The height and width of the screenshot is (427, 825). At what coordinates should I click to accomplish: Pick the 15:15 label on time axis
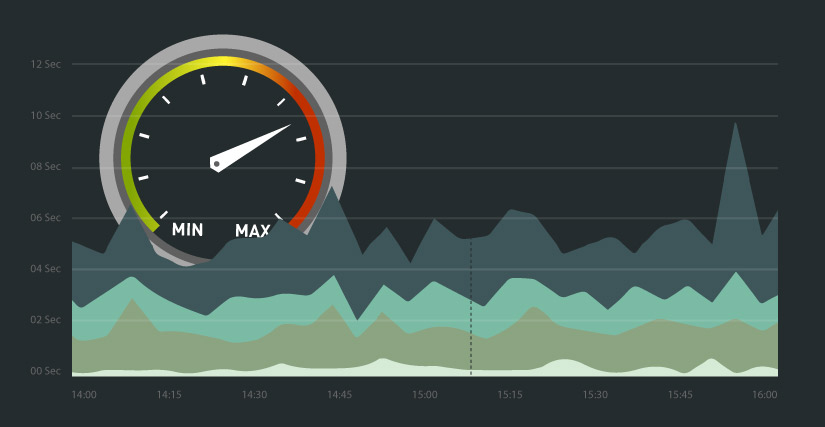pyautogui.click(x=510, y=395)
